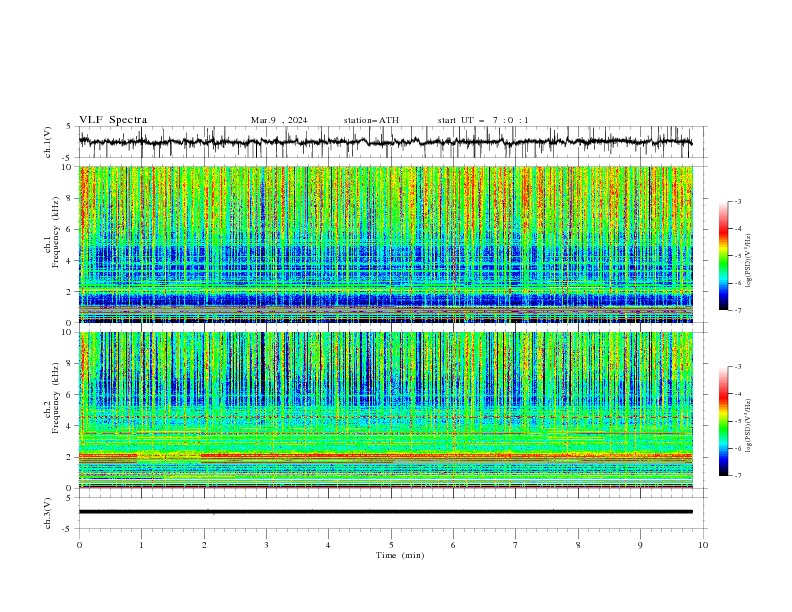
Task: Click inside the ch.2 spectrogram panel
Action: click(x=385, y=410)
